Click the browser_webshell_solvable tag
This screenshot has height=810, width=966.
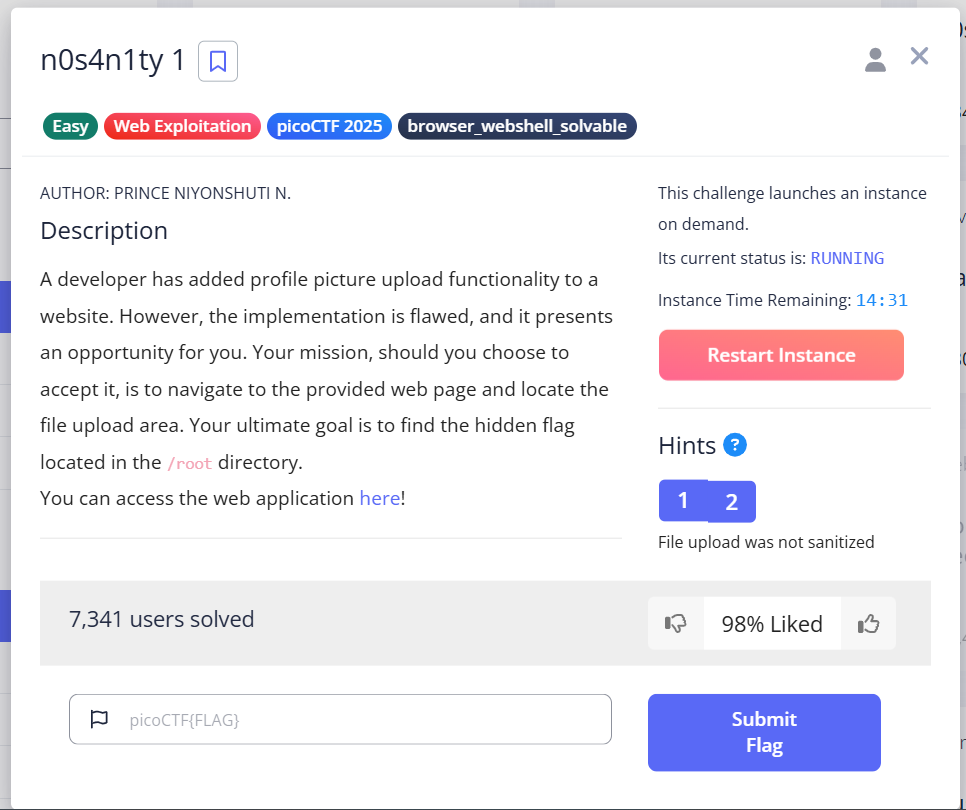517,126
